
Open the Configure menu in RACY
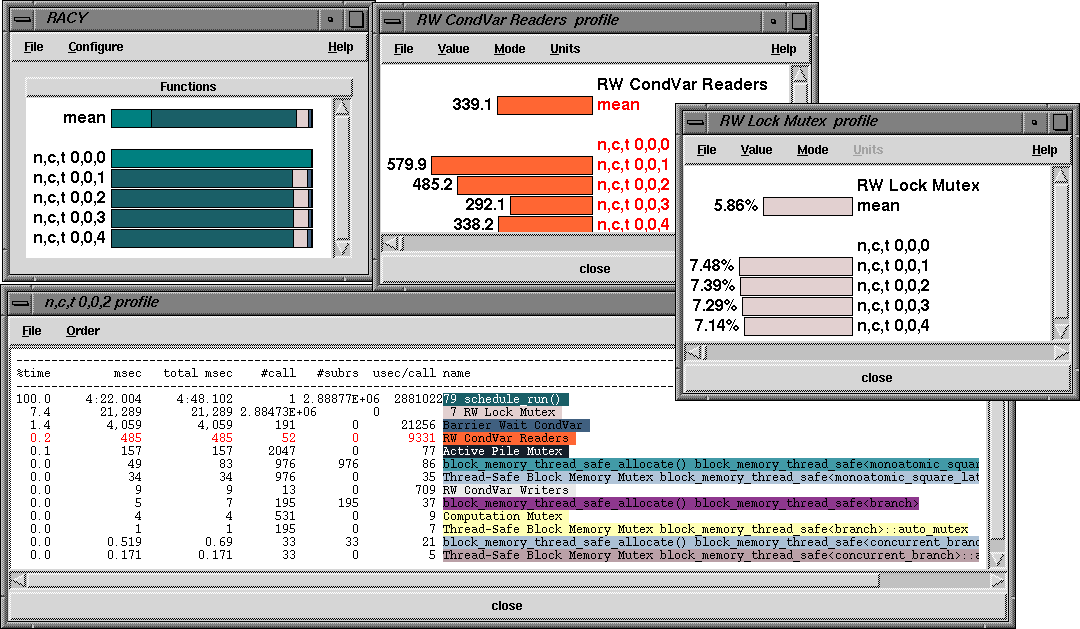coord(96,47)
